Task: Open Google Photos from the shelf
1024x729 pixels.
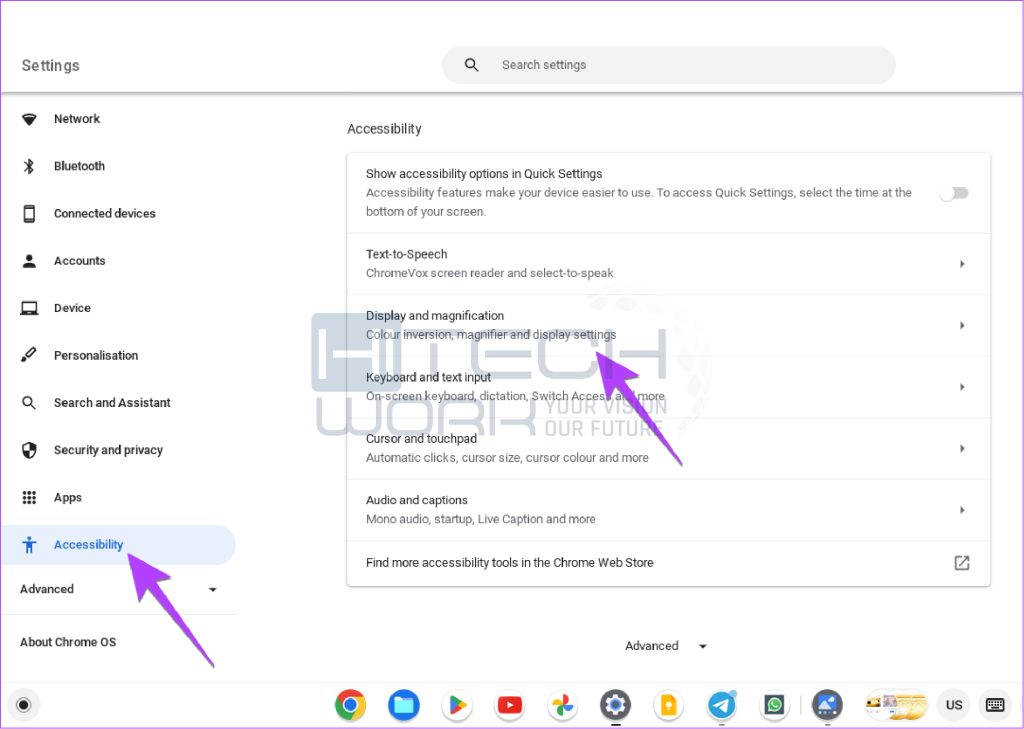Action: [x=562, y=705]
